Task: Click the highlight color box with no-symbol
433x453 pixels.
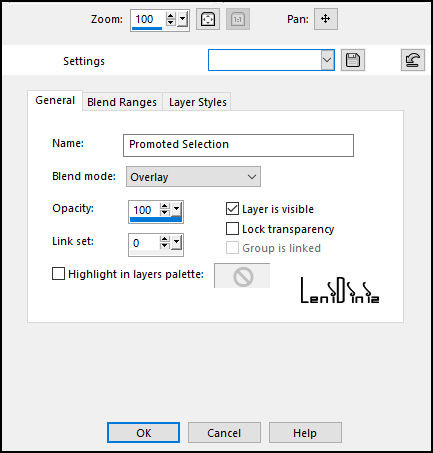Action: tap(242, 276)
